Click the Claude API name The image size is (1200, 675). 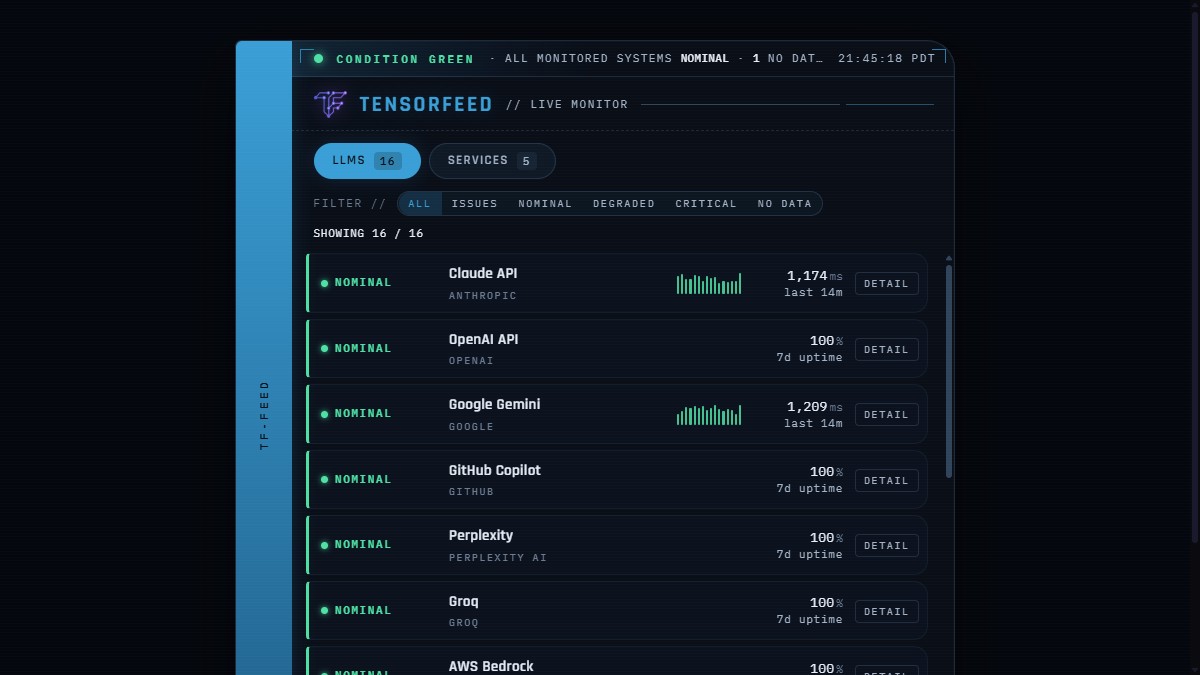point(483,274)
